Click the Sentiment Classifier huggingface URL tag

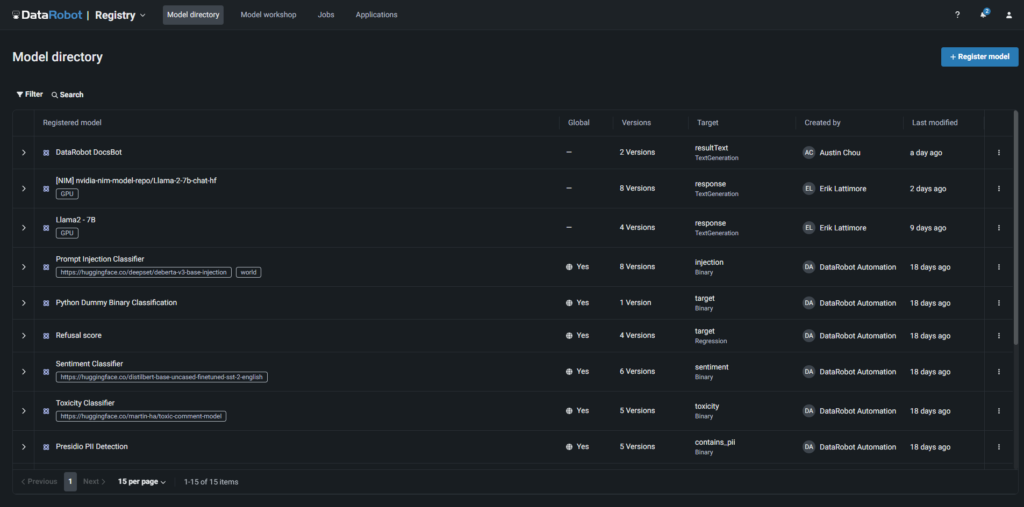point(163,378)
